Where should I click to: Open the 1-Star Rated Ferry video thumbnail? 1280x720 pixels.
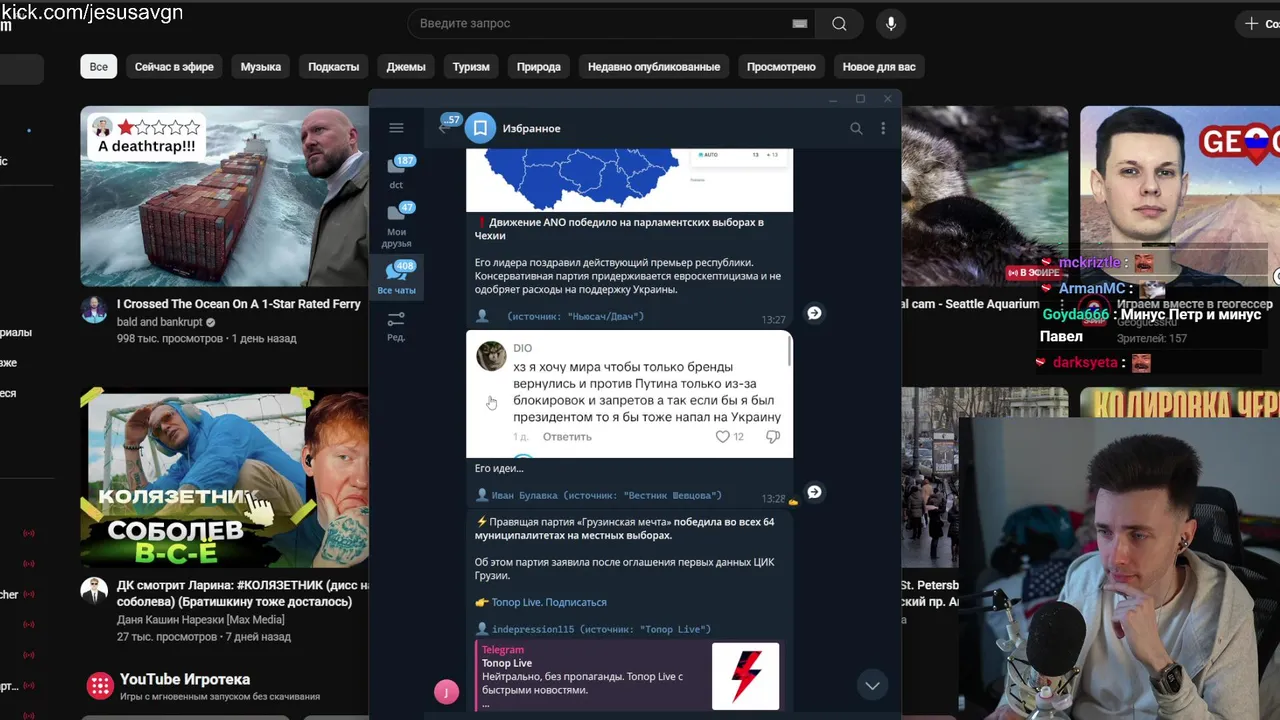click(224, 197)
